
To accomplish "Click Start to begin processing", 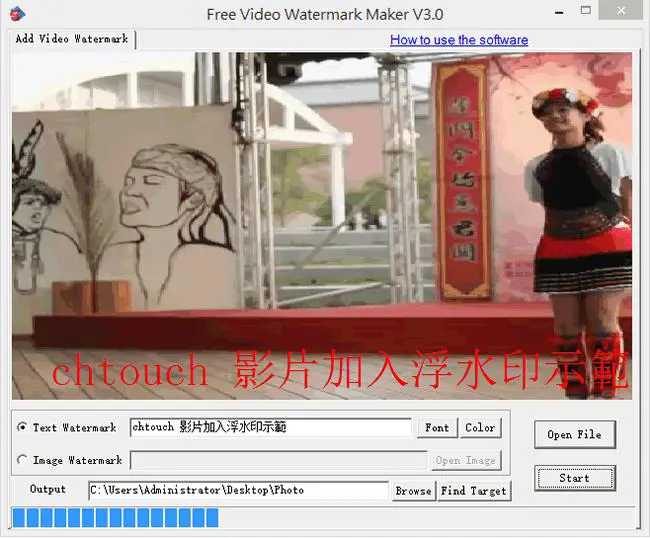I will coord(575,478).
